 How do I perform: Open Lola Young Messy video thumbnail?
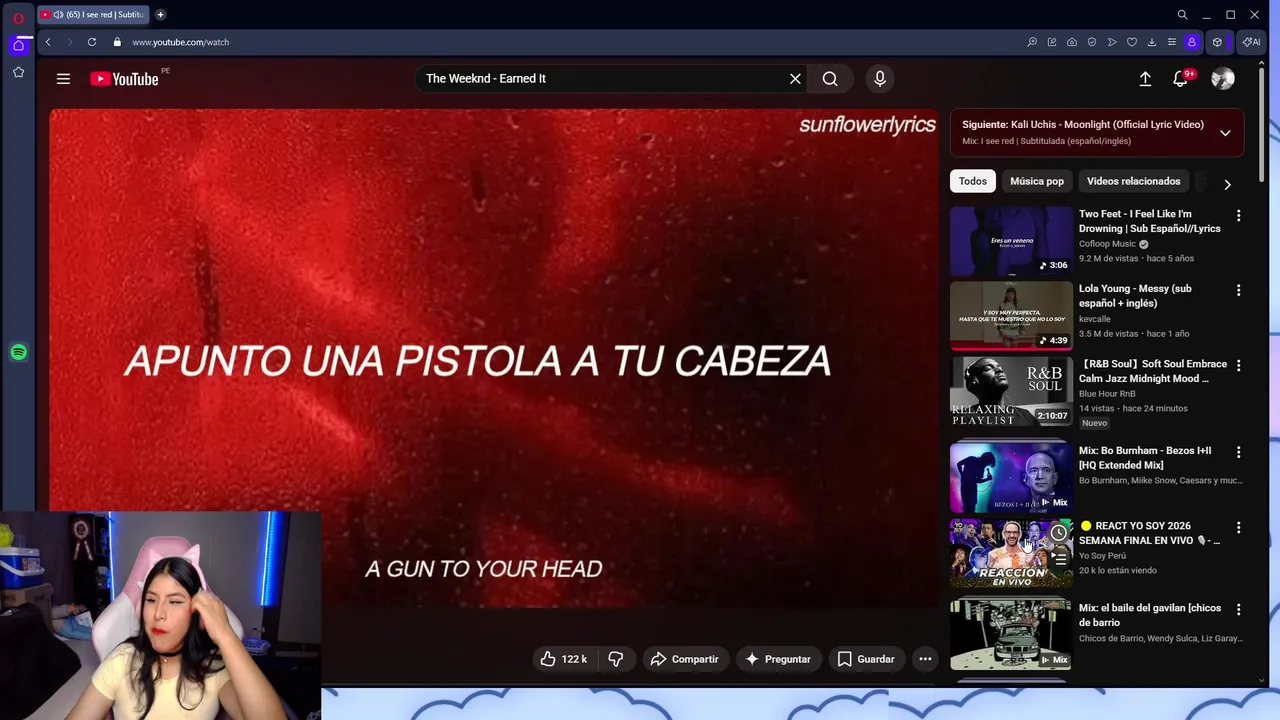coord(1011,316)
